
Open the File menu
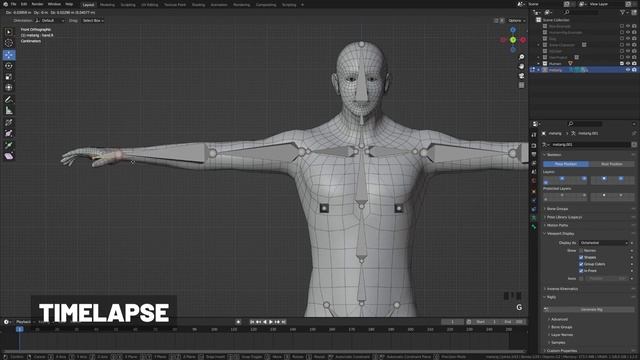tap(13, 4)
